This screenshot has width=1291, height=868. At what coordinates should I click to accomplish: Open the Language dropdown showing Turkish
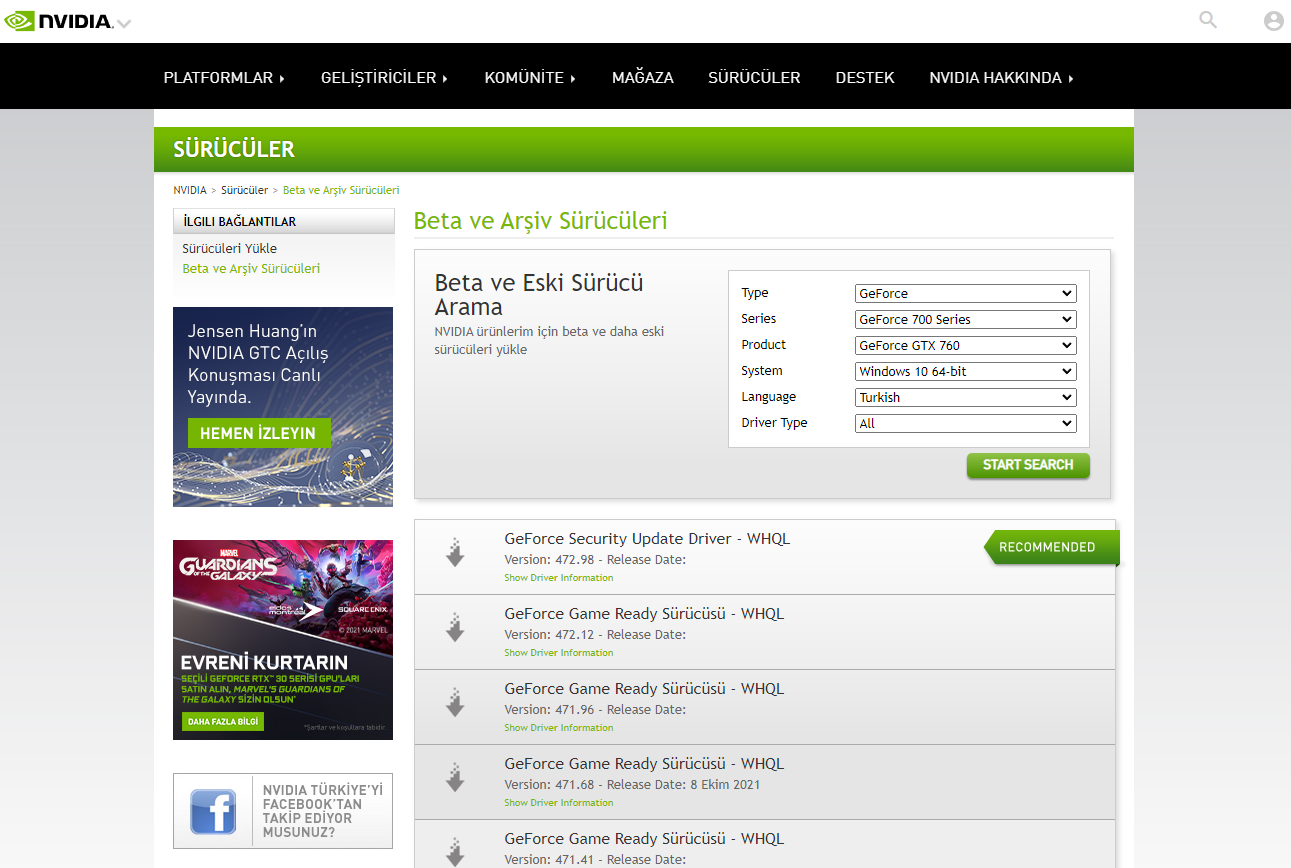[966, 398]
